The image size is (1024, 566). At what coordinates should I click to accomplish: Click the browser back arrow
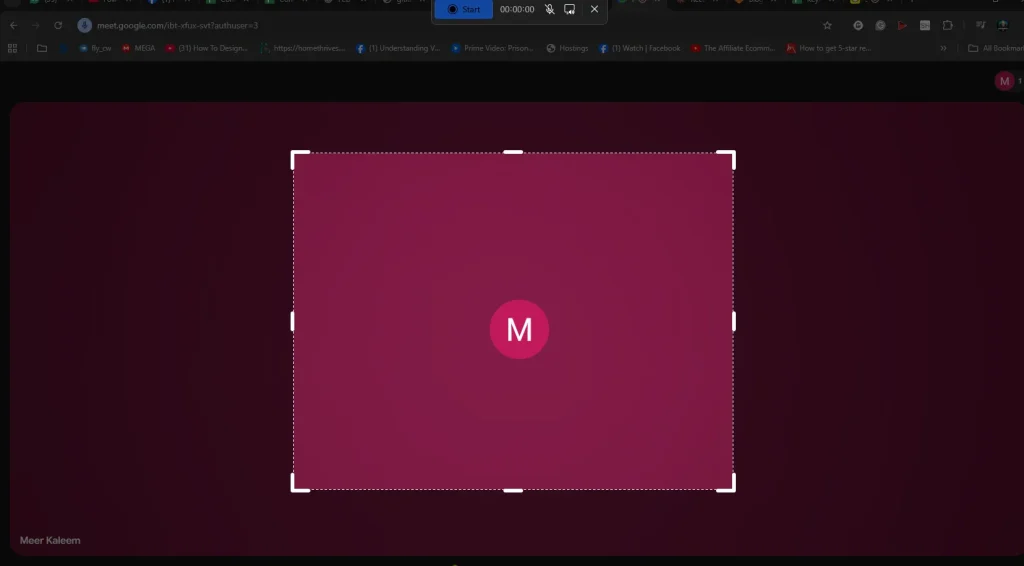click(14, 25)
